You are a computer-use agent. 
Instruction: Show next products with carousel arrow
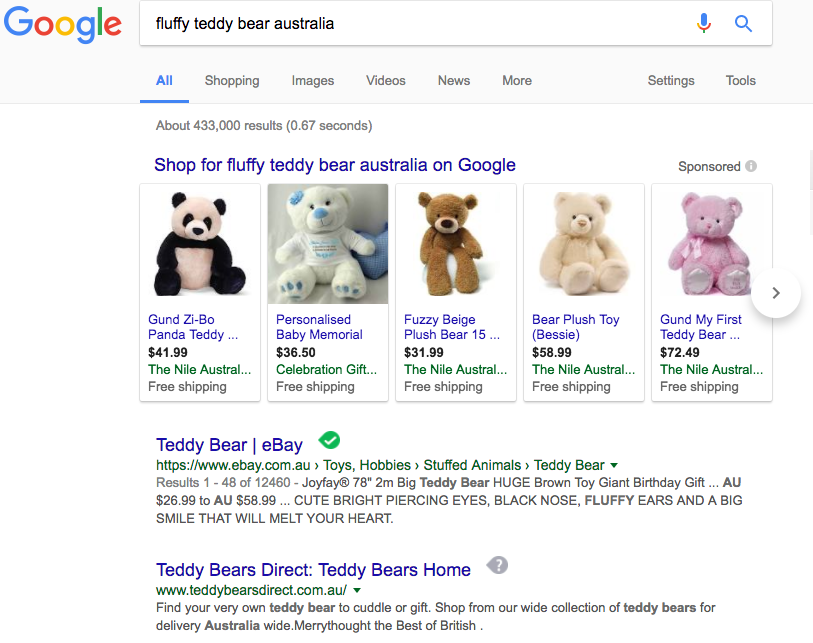click(776, 293)
